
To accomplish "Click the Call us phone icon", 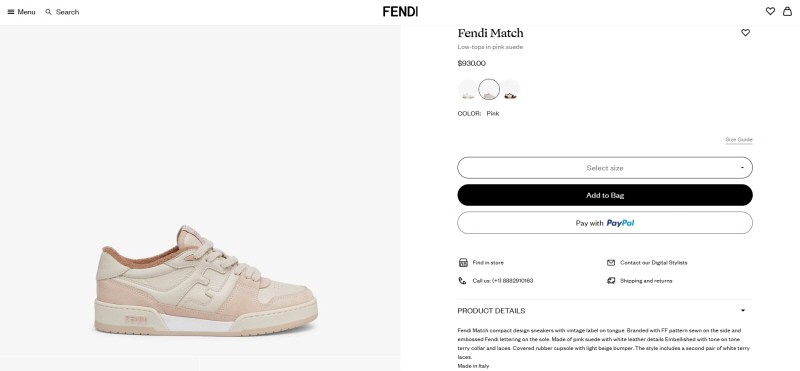I will tap(462, 281).
